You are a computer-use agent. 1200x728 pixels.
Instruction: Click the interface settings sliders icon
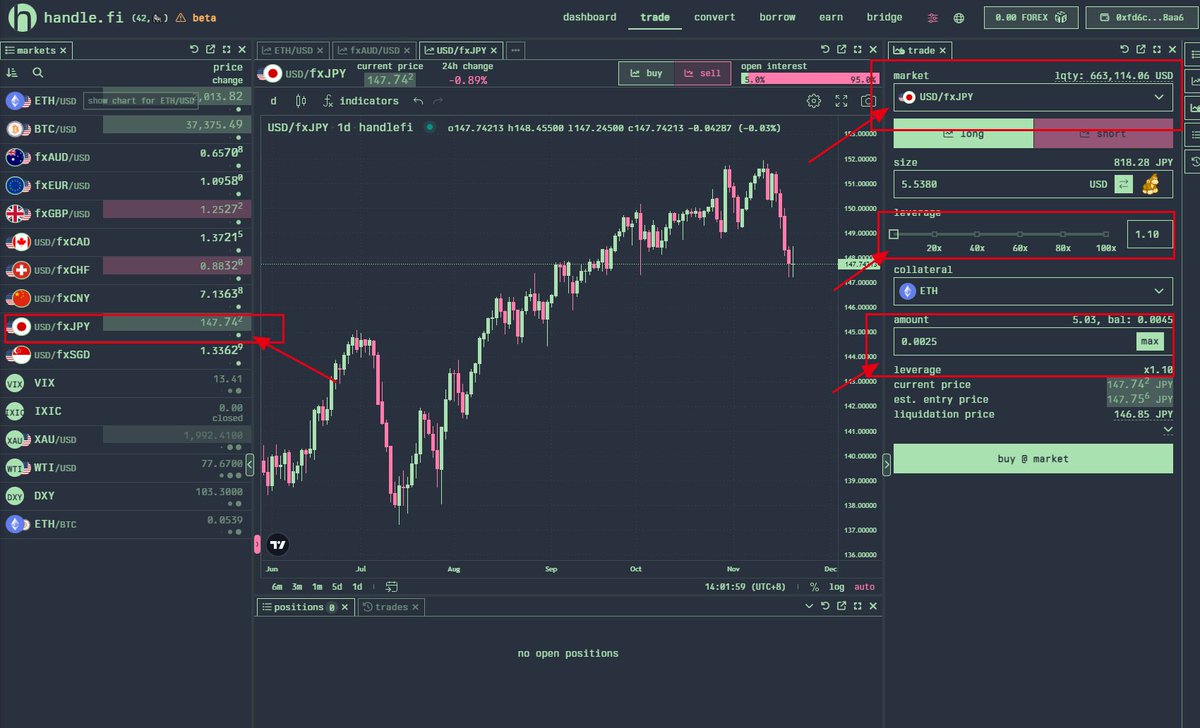(x=933, y=17)
